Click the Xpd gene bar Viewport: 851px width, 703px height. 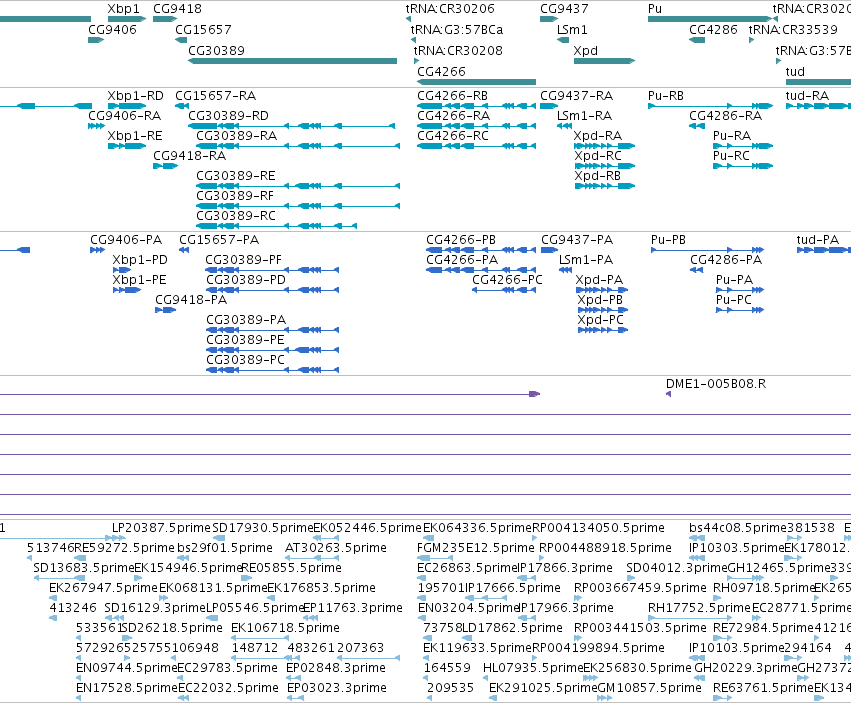pos(605,61)
